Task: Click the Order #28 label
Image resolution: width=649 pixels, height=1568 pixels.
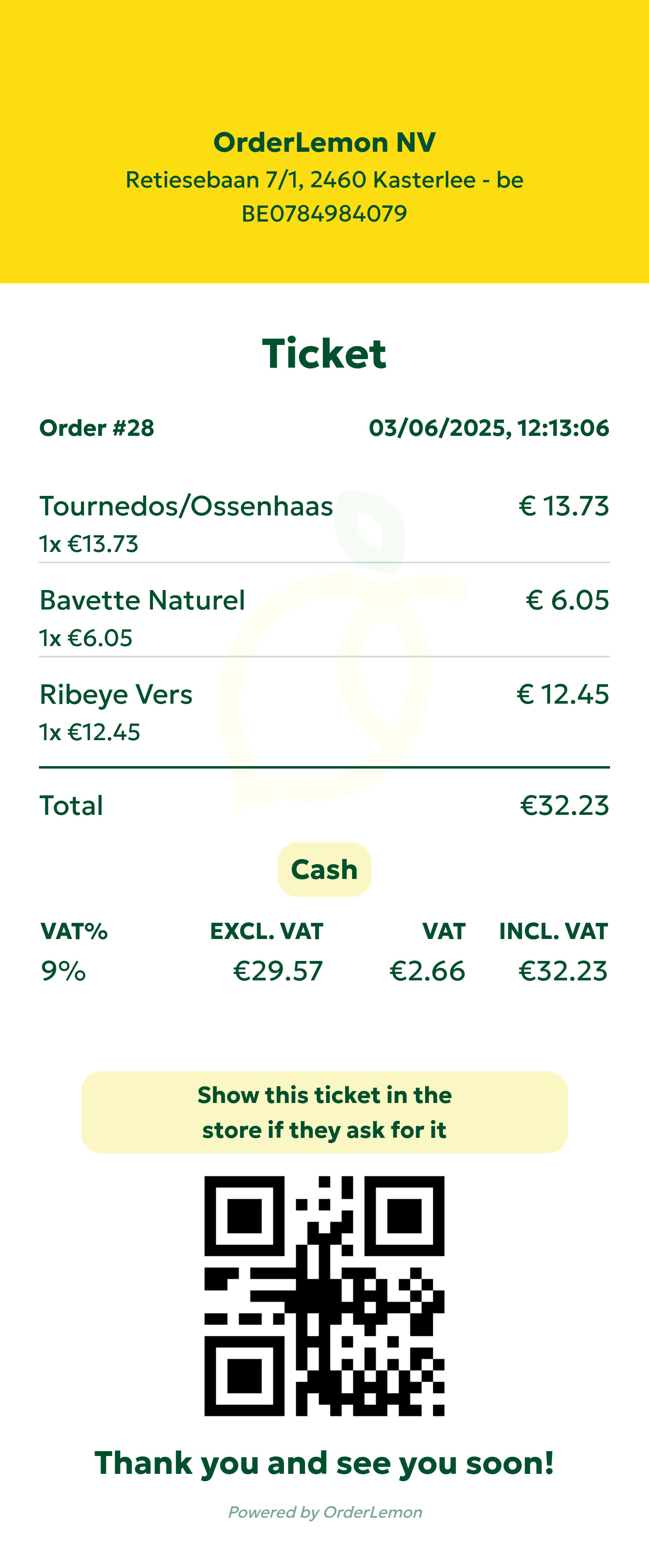Action: (x=97, y=428)
